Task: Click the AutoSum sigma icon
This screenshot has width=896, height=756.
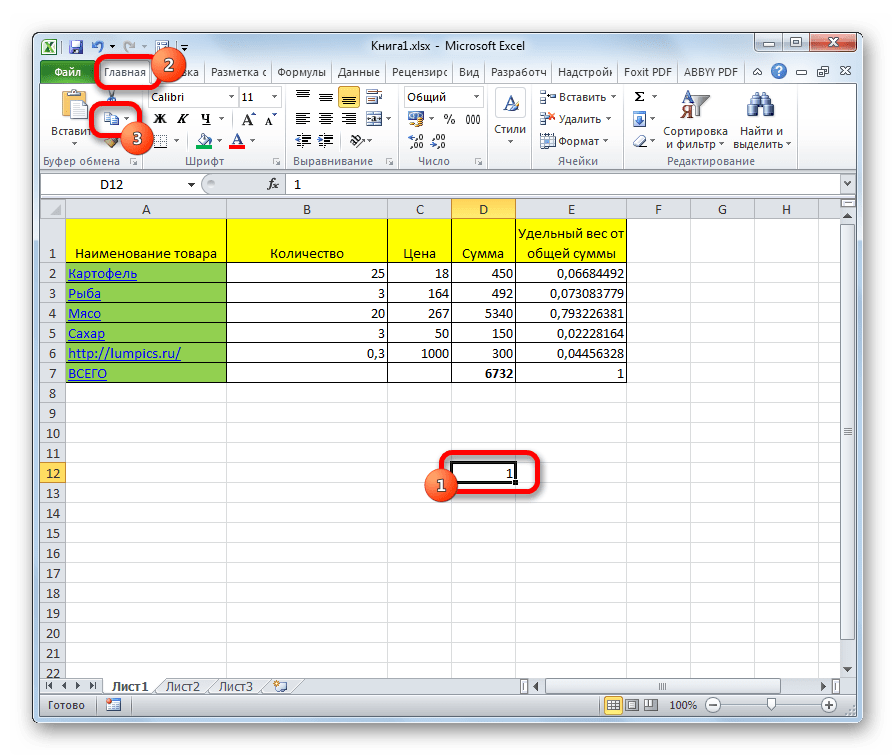Action: coord(640,97)
